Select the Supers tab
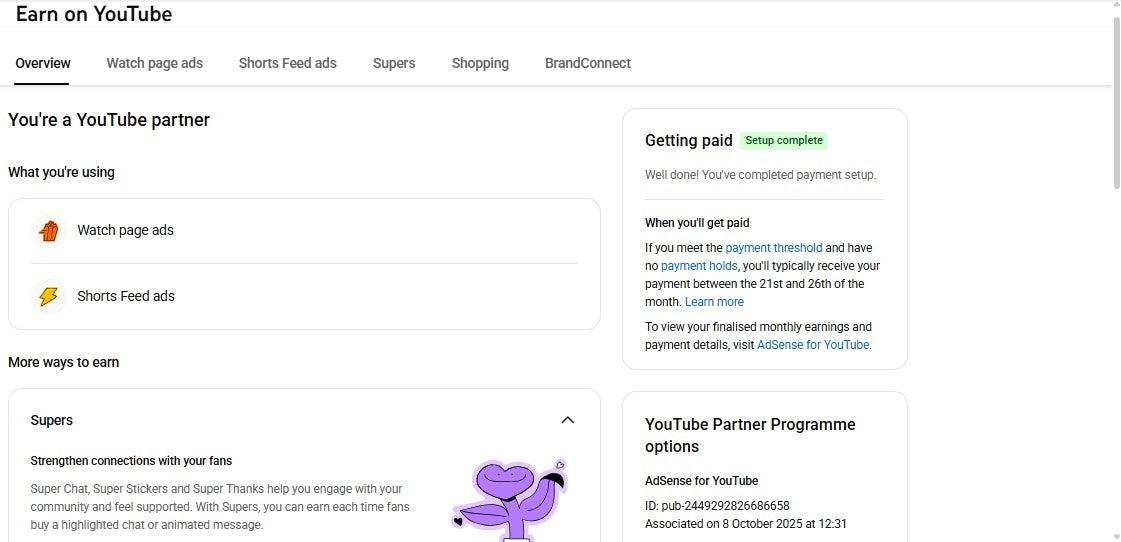The height and width of the screenshot is (542, 1121). [x=394, y=63]
